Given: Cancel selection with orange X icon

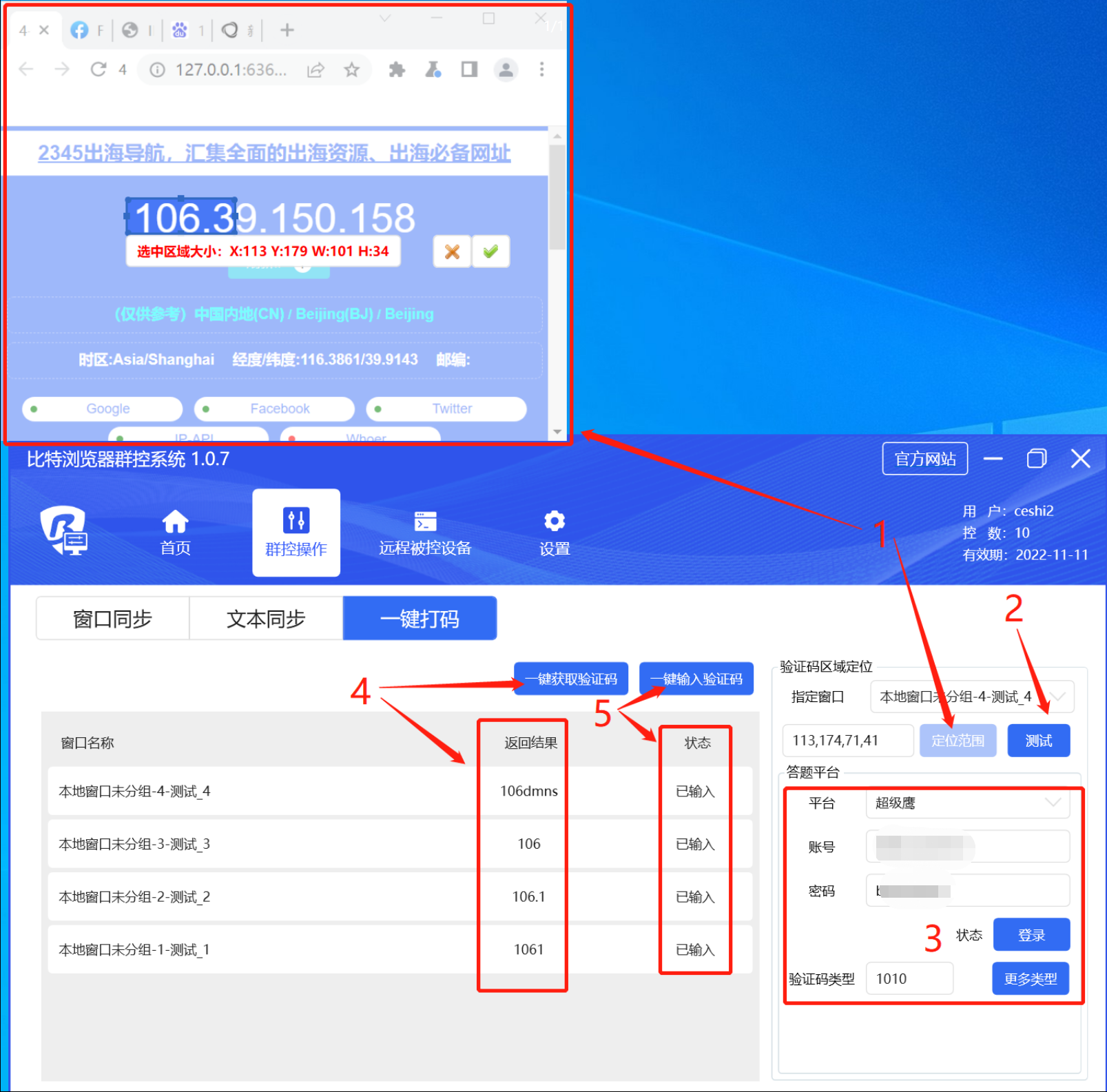Looking at the screenshot, I should tap(452, 251).
